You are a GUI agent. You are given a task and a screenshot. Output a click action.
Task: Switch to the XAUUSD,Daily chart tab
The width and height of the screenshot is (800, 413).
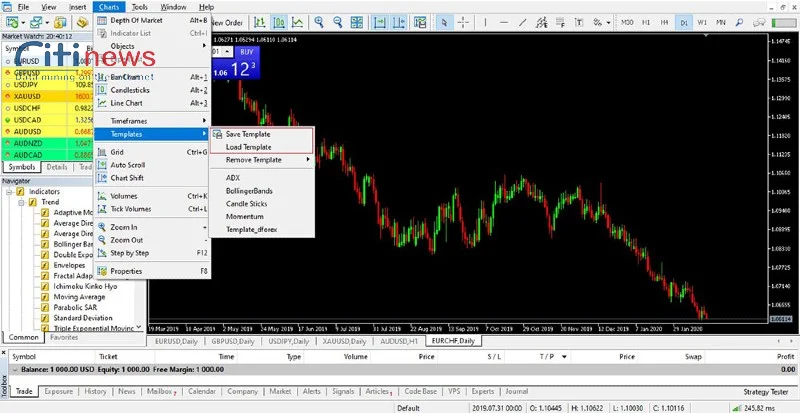click(x=344, y=342)
